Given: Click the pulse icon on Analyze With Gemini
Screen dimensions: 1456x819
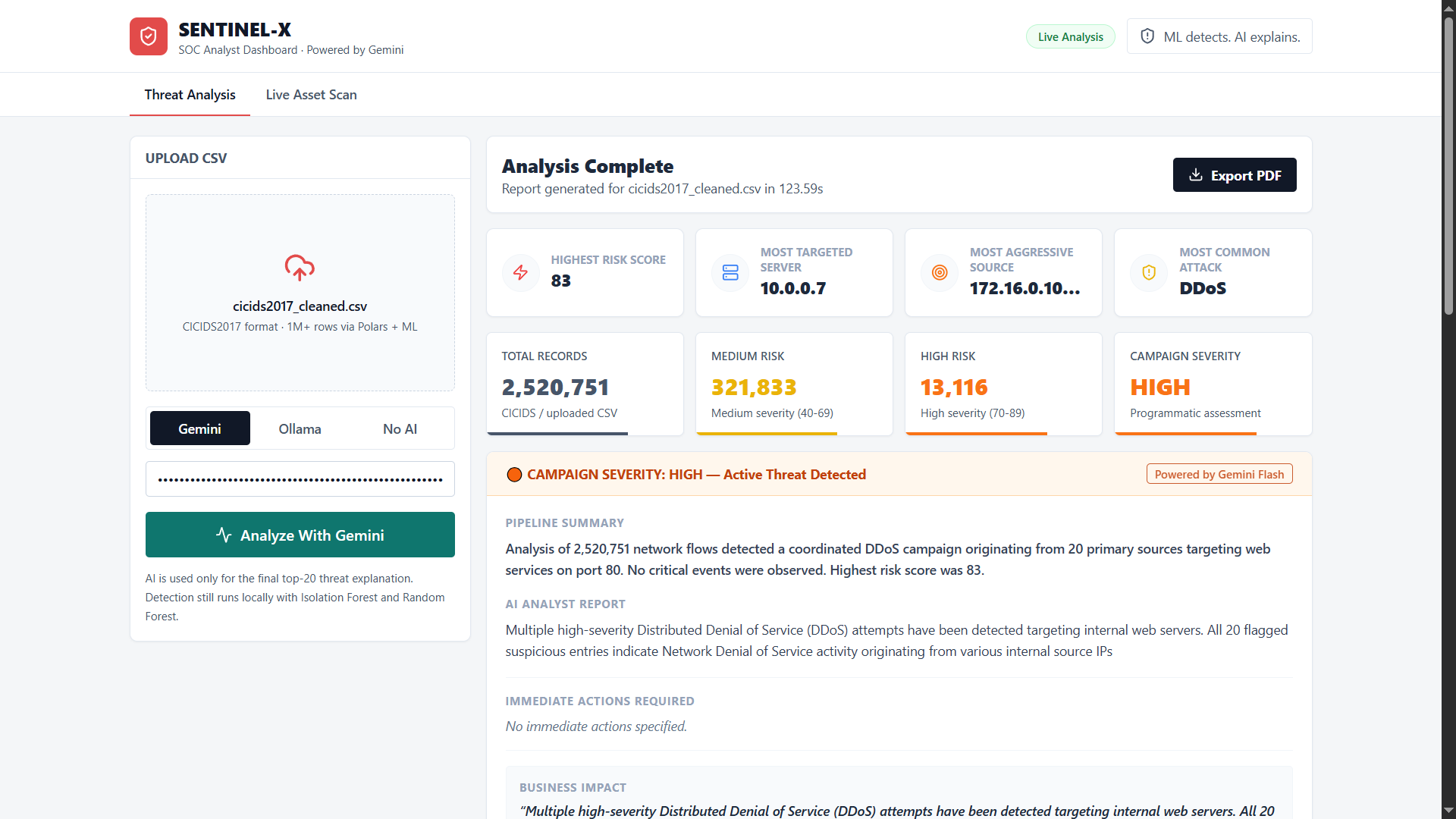Looking at the screenshot, I should point(224,535).
